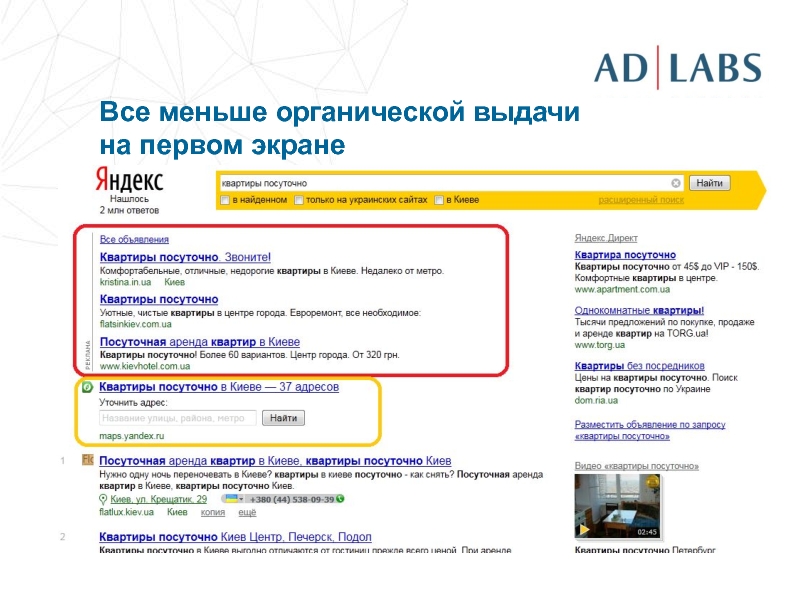Image resolution: width=800 pixels, height=600 pixels.
Task: Open 'Все объявления' link
Action: [134, 239]
